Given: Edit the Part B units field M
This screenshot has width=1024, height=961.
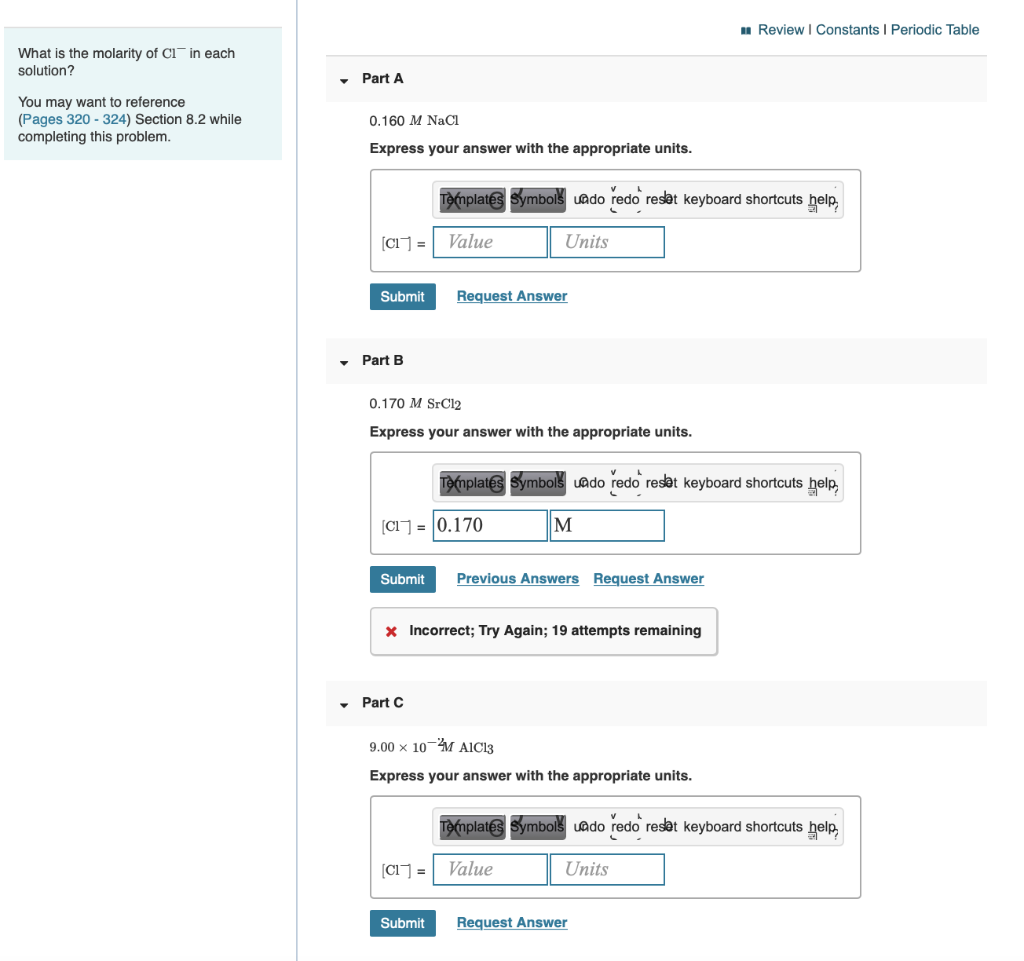Looking at the screenshot, I should (x=607, y=526).
